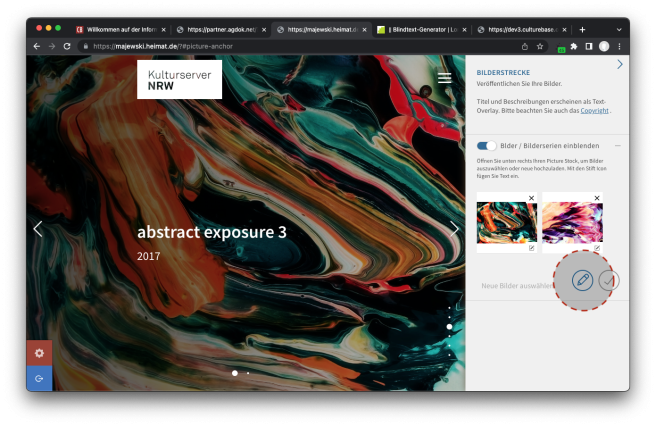Click the blue logout button at bottom left

click(39, 378)
